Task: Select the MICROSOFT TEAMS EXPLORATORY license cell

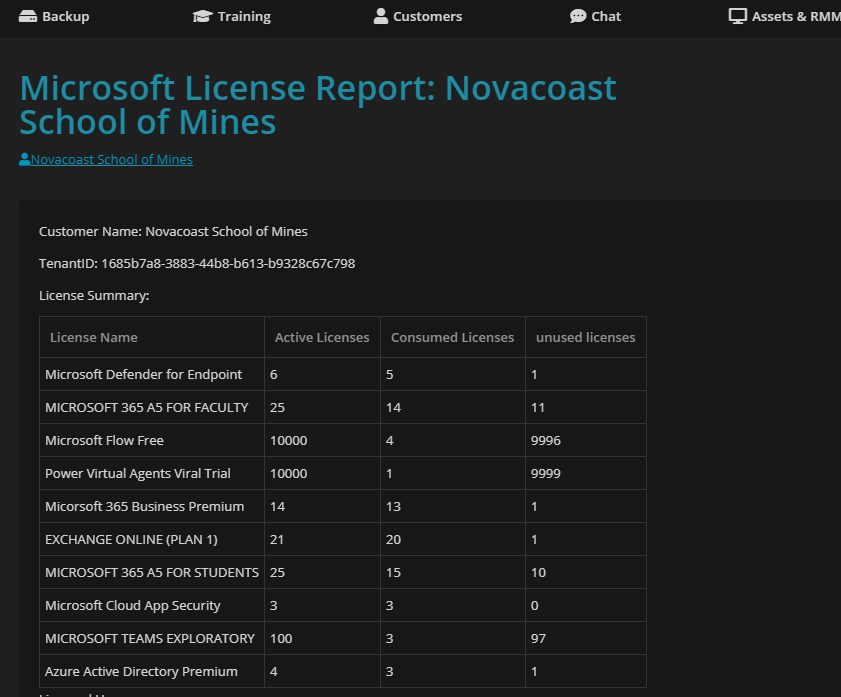Action: (x=150, y=639)
